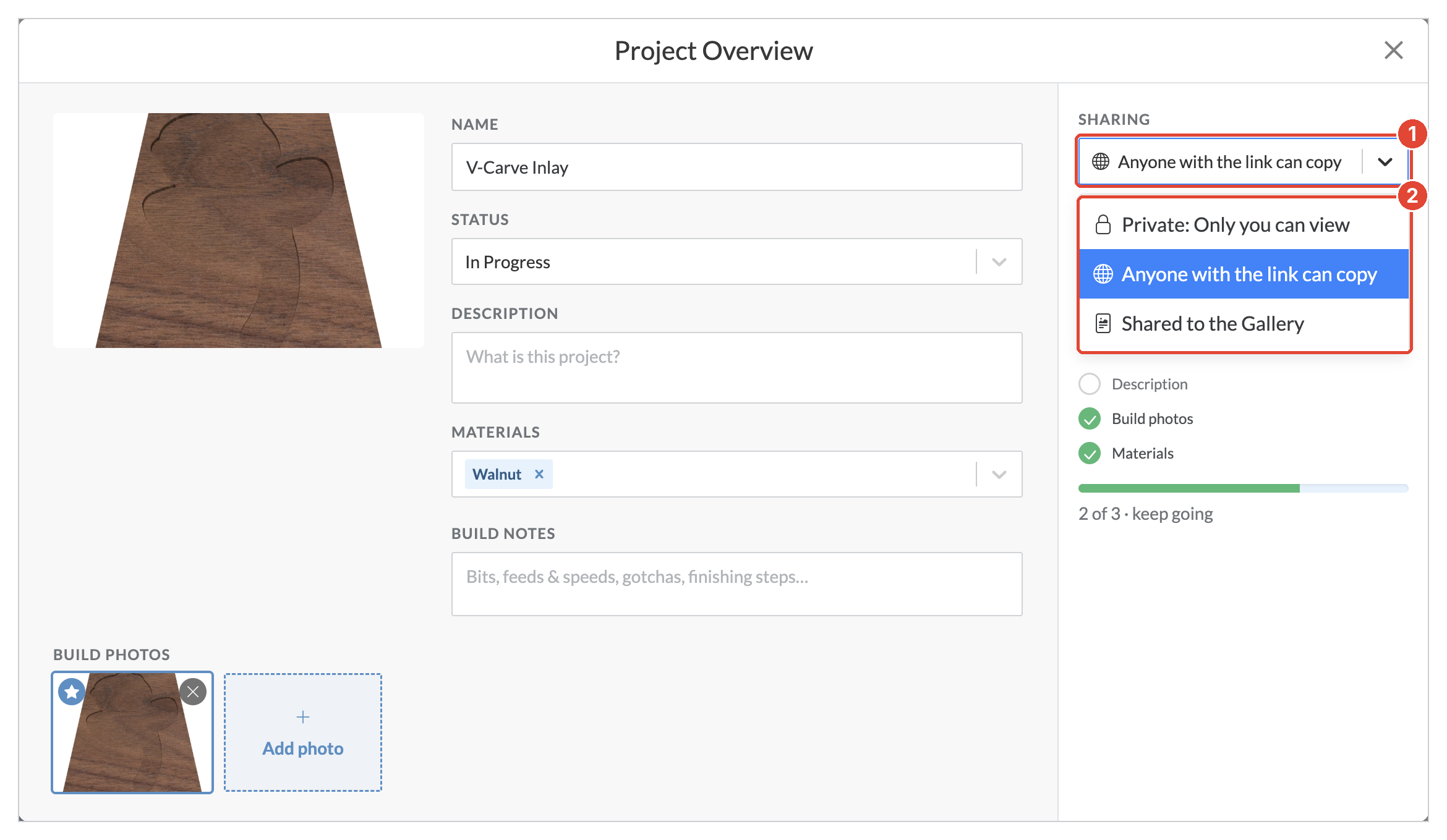Select the walnut build photo thumbnail
The image size is (1447, 840).
pos(132,732)
